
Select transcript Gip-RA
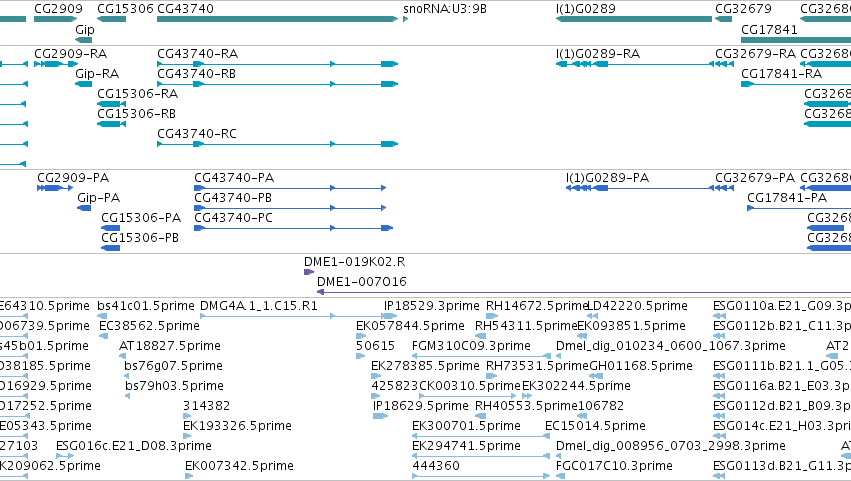pos(84,84)
